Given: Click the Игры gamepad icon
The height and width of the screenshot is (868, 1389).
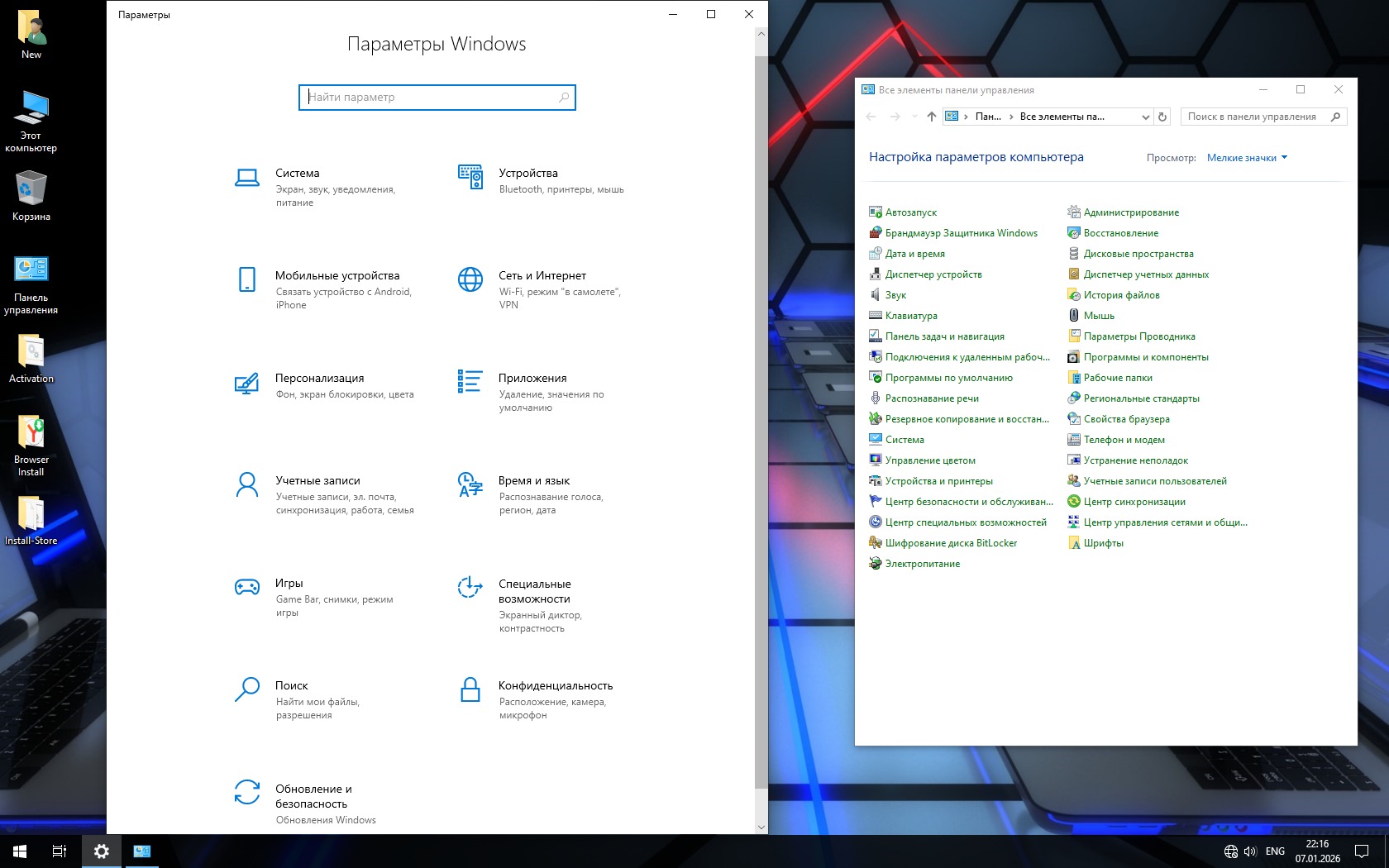Looking at the screenshot, I should [x=246, y=587].
